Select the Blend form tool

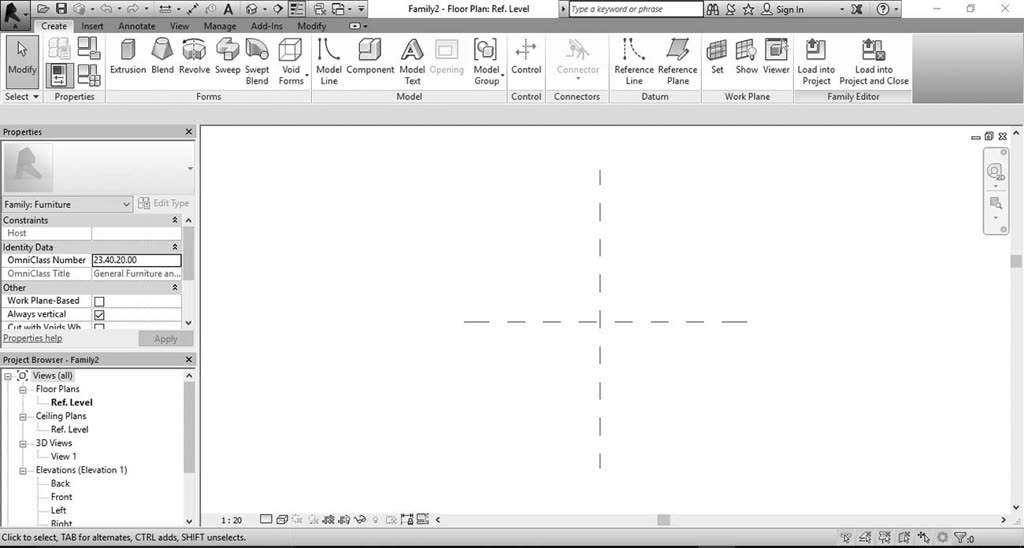click(x=163, y=57)
